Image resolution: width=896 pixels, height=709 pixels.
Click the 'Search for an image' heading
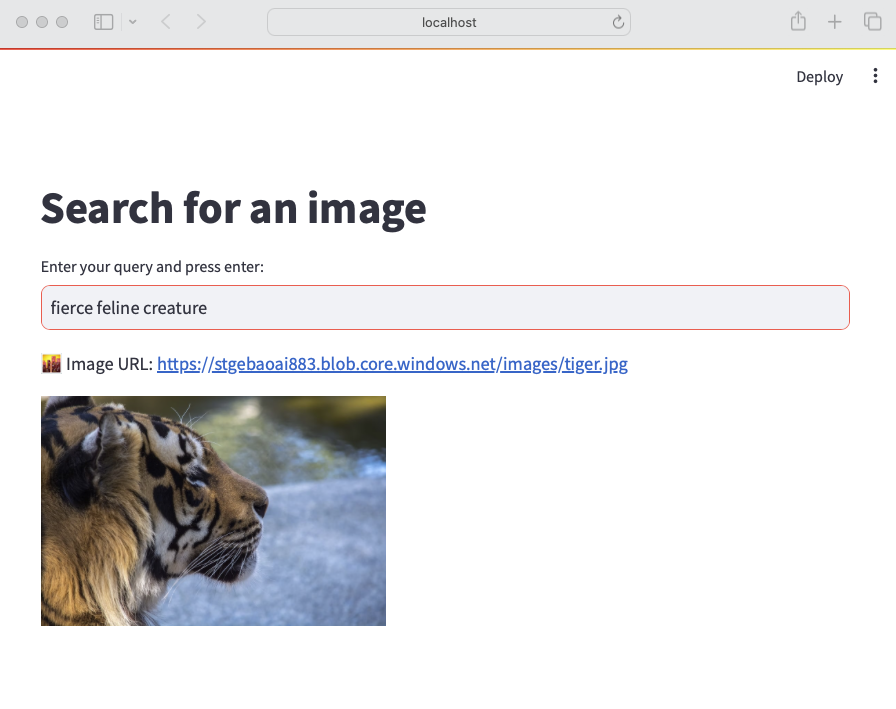[x=233, y=208]
